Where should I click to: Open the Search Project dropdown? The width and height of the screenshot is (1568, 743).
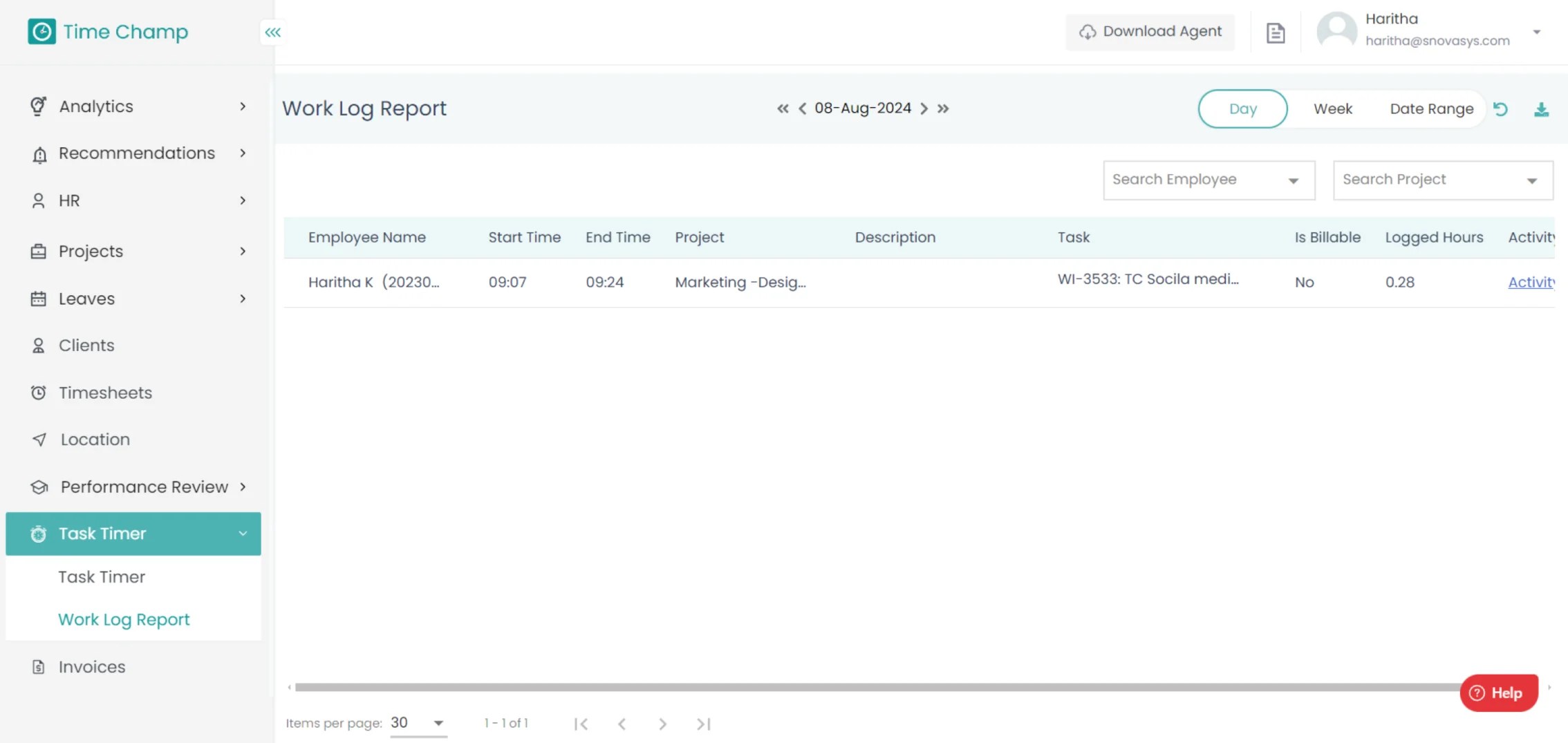coord(1443,180)
